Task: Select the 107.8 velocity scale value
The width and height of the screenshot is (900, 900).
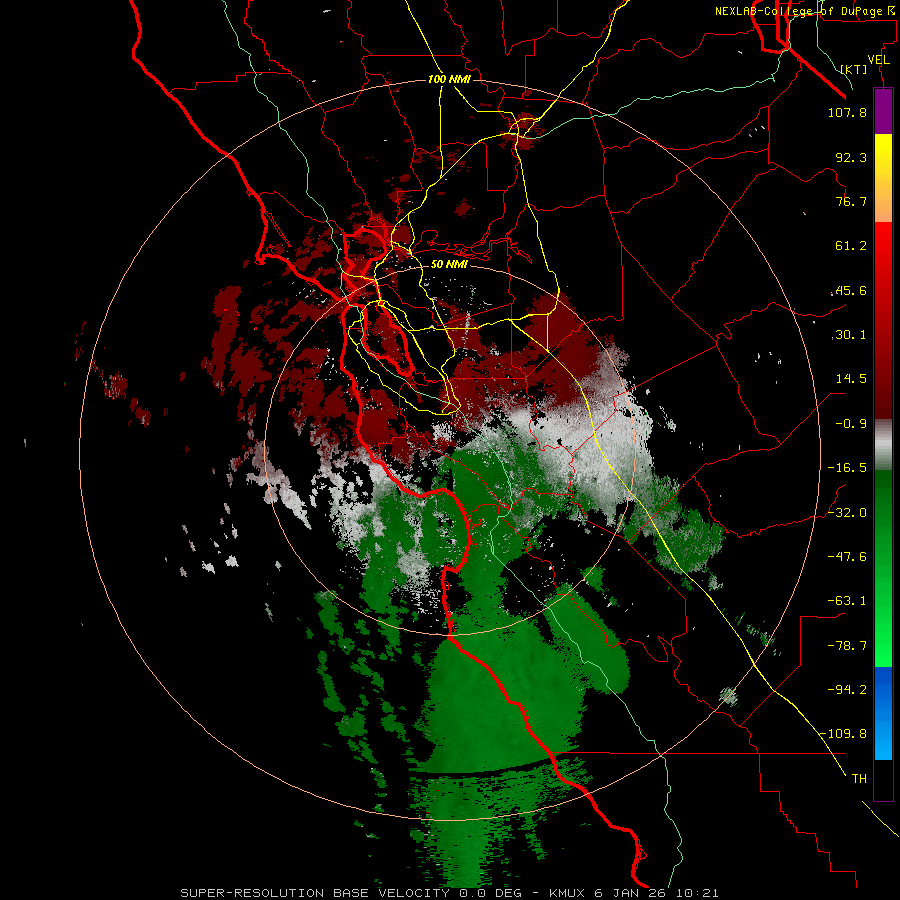Action: pyautogui.click(x=847, y=112)
